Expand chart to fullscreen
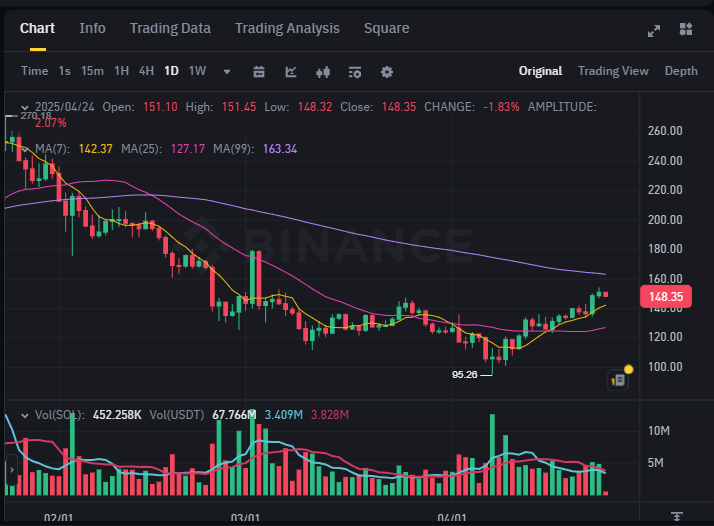 654,31
